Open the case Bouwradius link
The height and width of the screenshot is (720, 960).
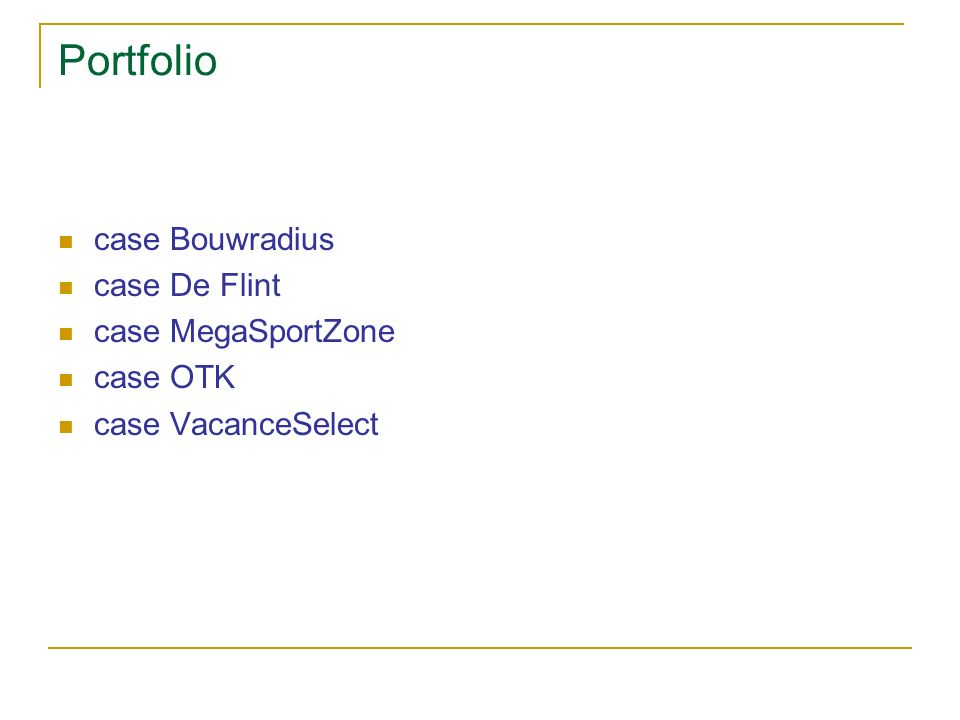(x=214, y=239)
